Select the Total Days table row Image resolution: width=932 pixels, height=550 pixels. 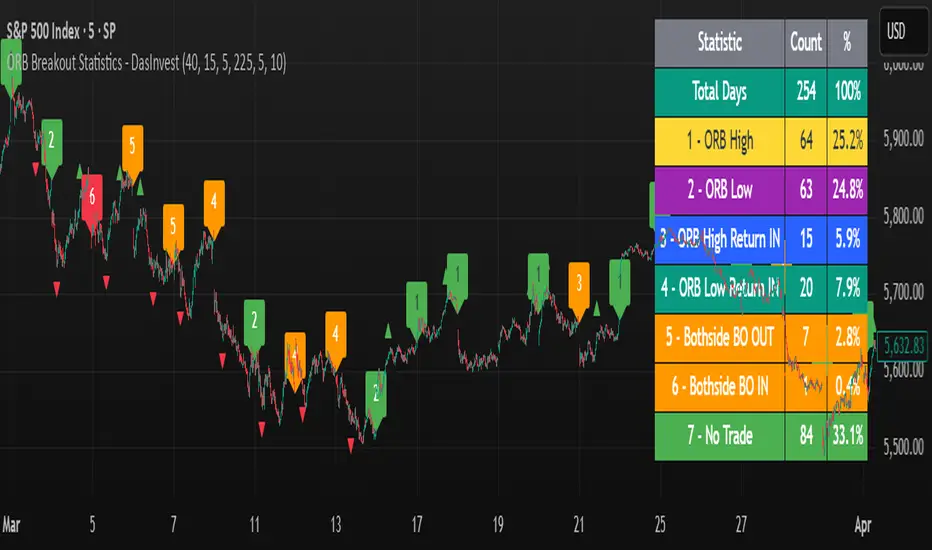coord(761,92)
